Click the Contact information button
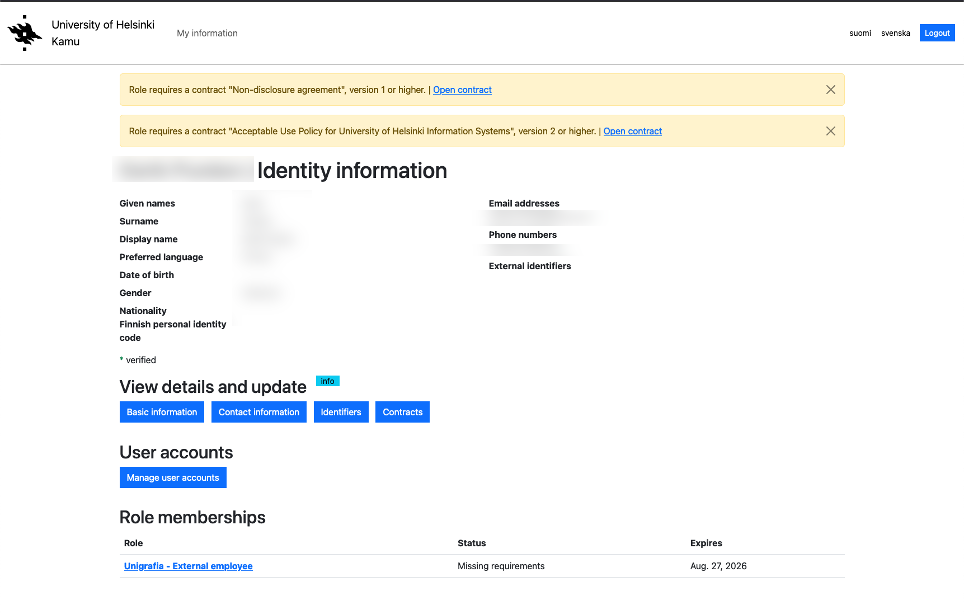This screenshot has height=614, width=964. click(x=259, y=412)
